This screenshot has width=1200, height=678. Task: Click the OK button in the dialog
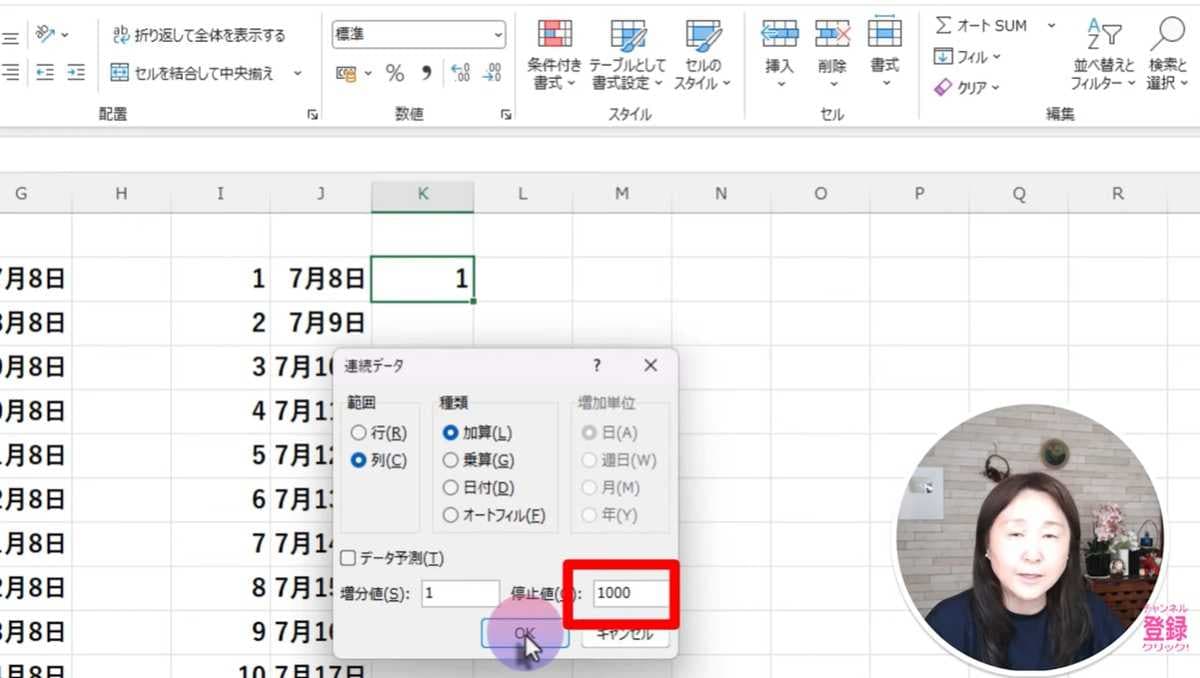coord(525,632)
